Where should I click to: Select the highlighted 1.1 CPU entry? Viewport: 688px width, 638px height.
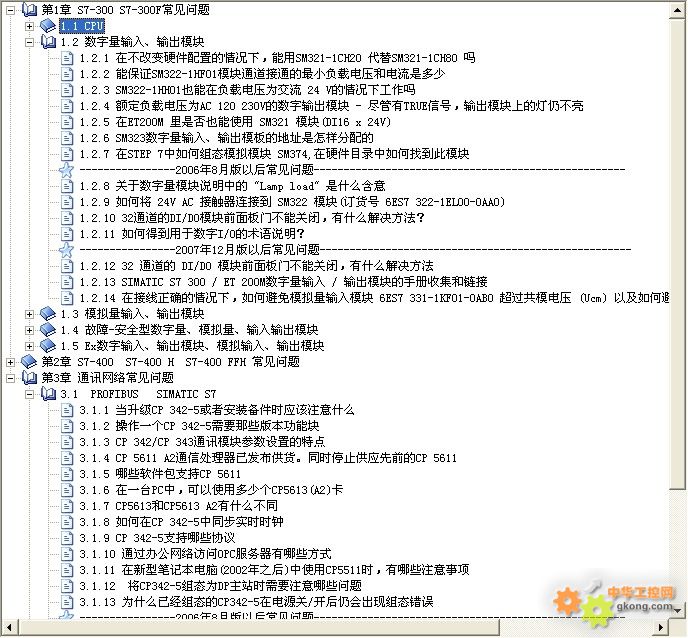coord(82,26)
